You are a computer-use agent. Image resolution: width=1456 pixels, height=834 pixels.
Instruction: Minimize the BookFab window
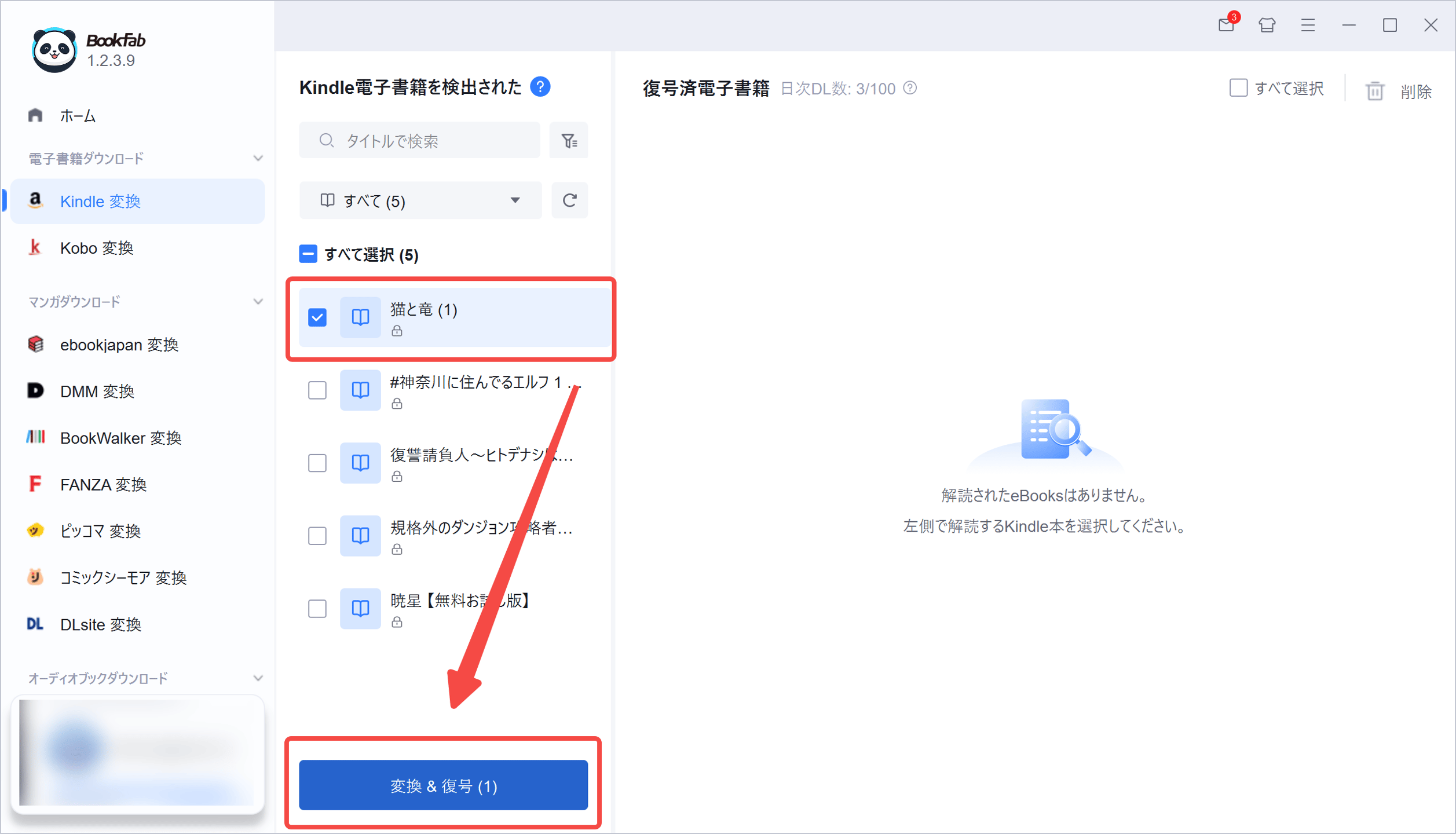click(x=1349, y=25)
